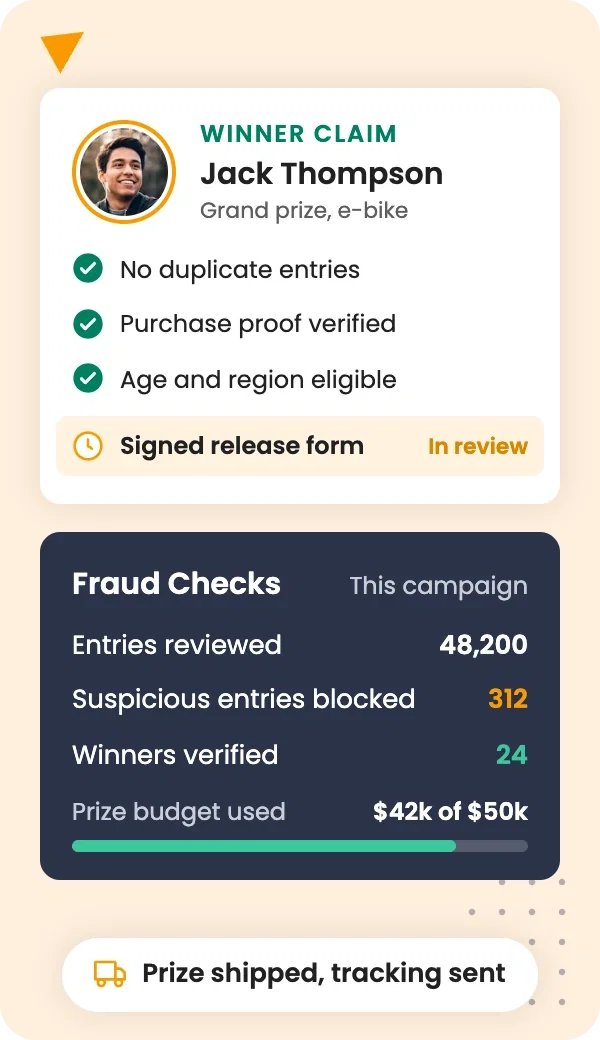This screenshot has height=1040, width=600.
Task: Click the orange triangle marker icon
Action: point(62,50)
